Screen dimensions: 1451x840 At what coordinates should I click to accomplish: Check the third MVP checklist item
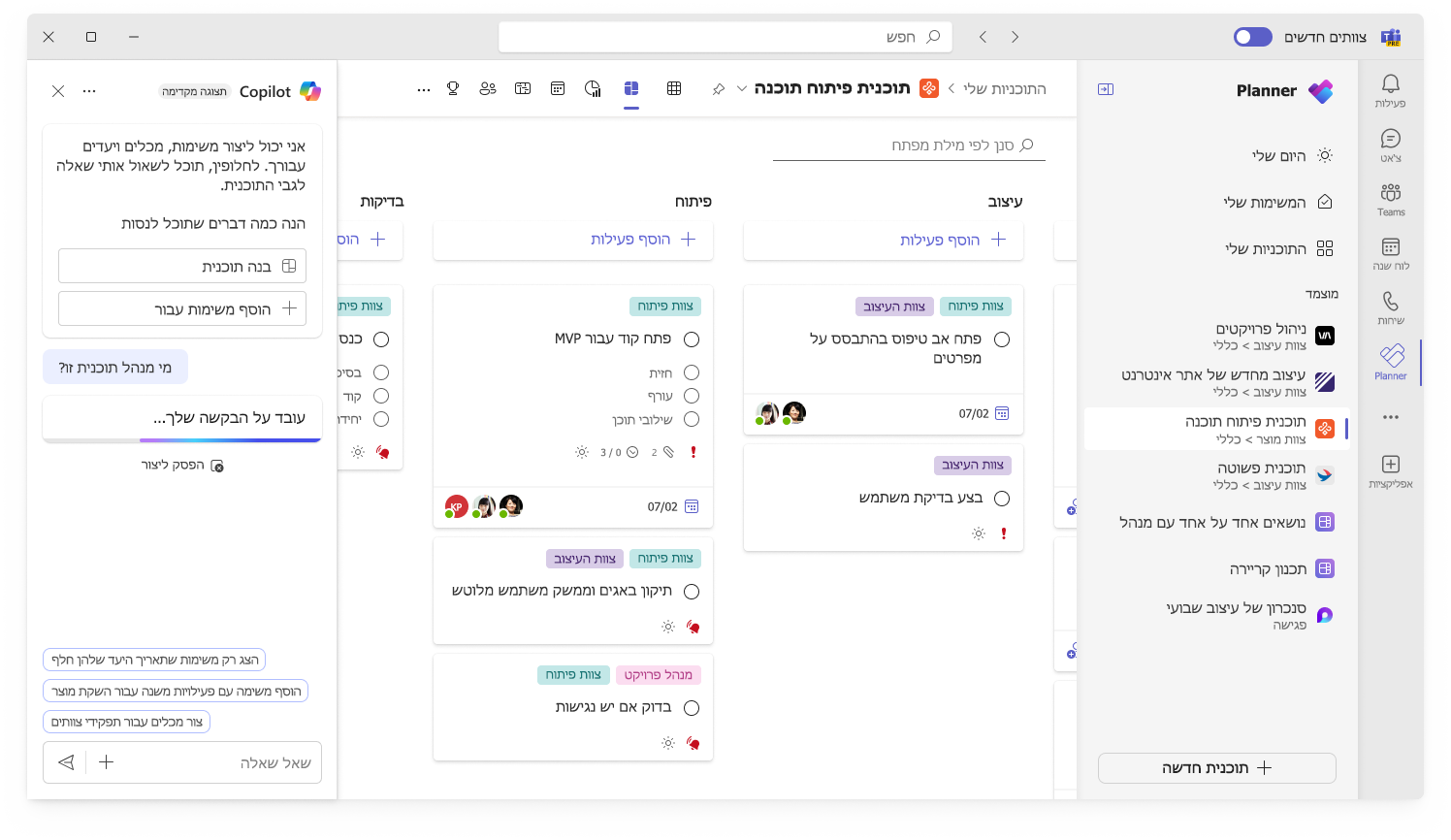tap(692, 419)
